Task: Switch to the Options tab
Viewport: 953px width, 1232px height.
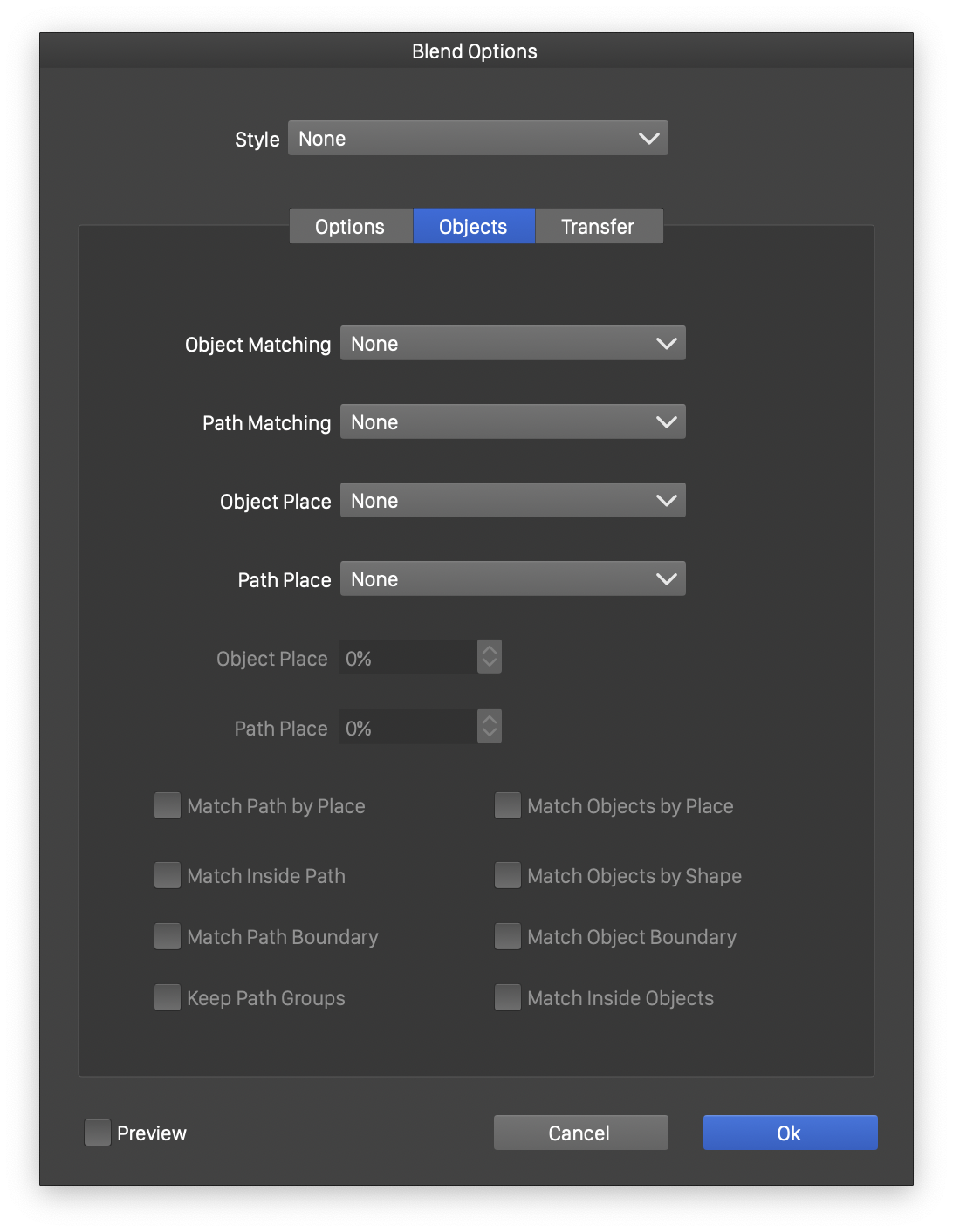Action: point(350,227)
